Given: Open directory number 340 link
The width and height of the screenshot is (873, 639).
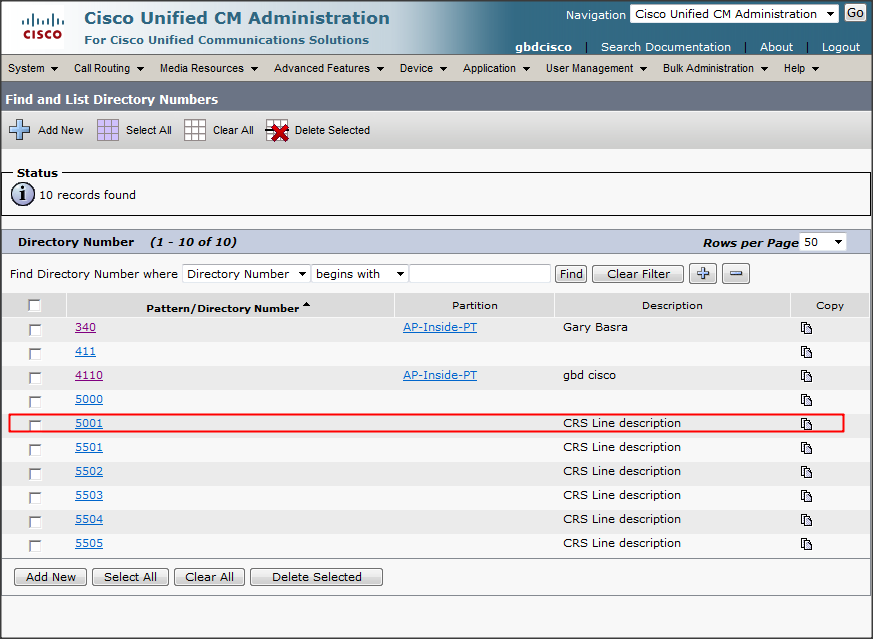Looking at the screenshot, I should click(x=85, y=327).
